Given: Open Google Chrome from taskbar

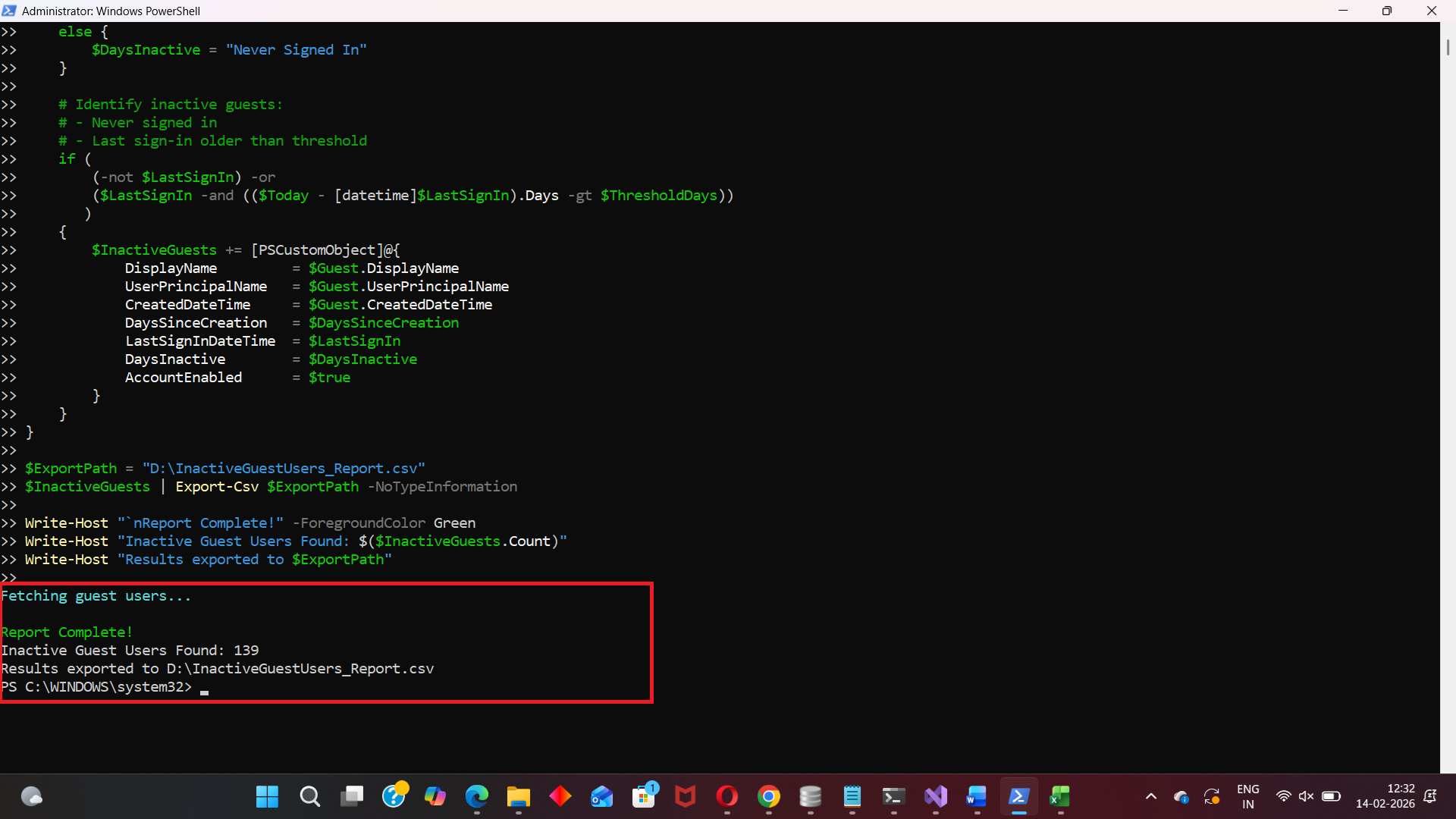Looking at the screenshot, I should (769, 796).
